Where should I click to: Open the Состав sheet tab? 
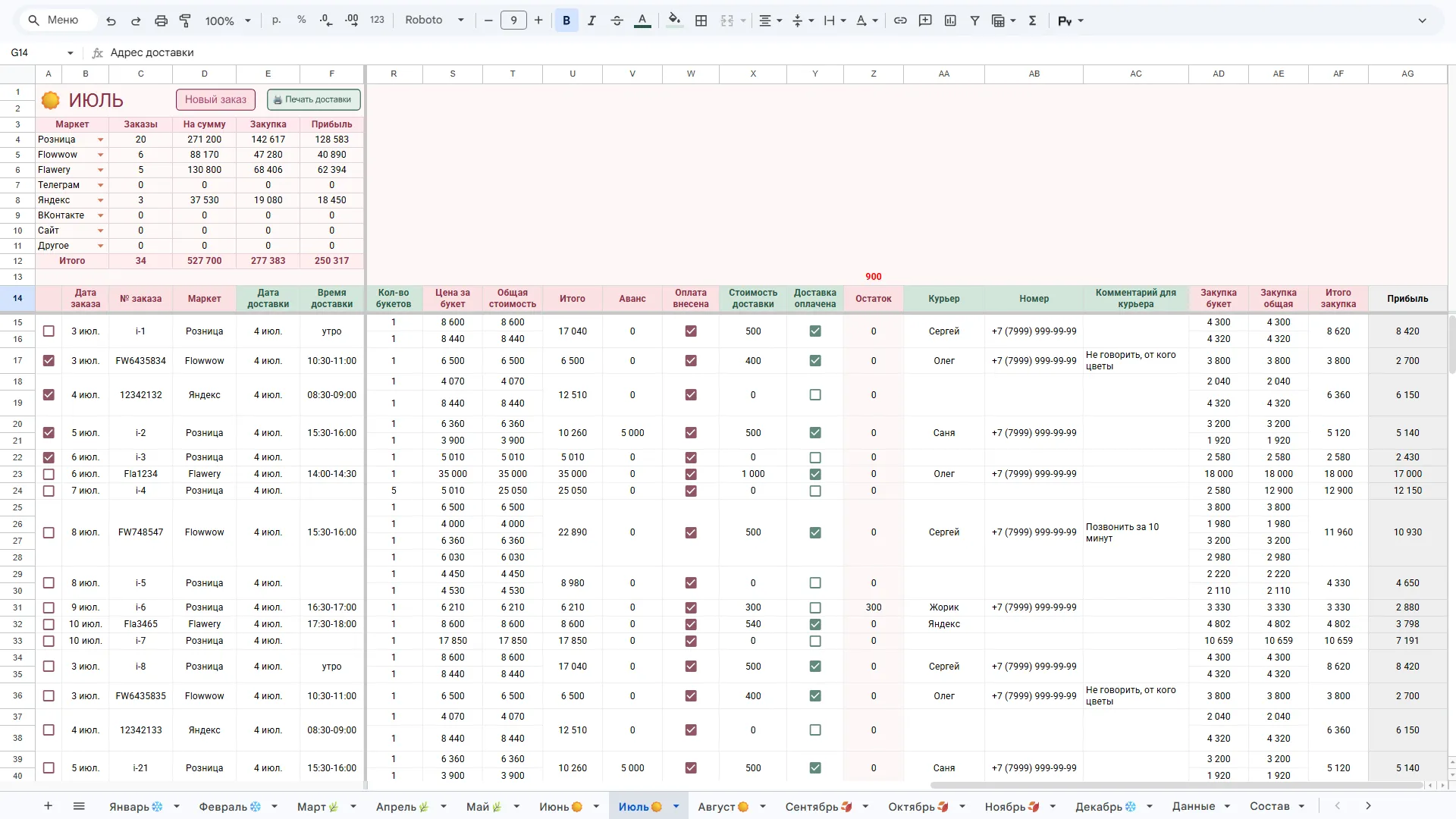point(1269,806)
